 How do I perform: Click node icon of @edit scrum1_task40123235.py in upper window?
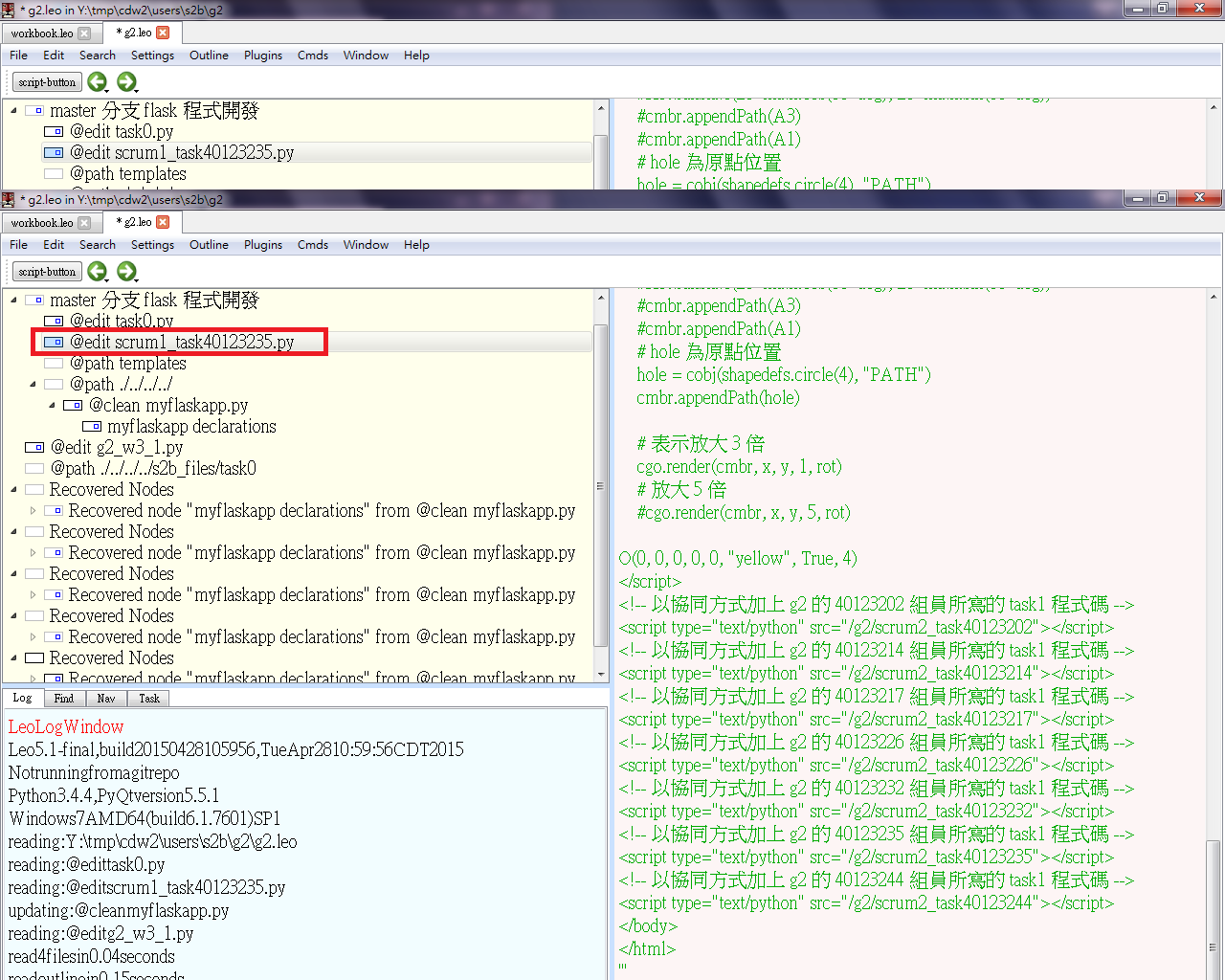pyautogui.click(x=54, y=152)
